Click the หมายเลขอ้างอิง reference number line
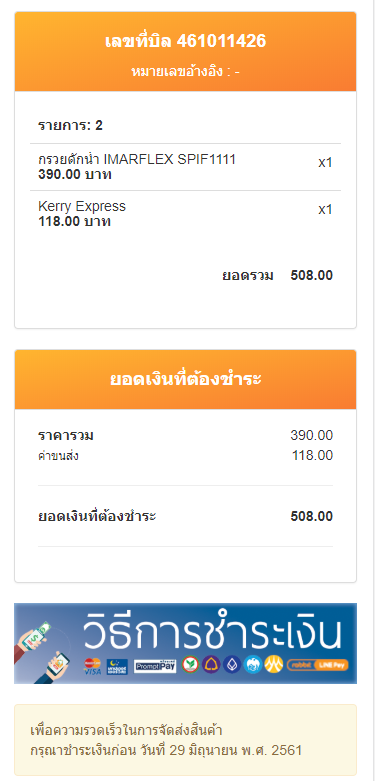This screenshot has height=781, width=375. pyautogui.click(x=185, y=72)
